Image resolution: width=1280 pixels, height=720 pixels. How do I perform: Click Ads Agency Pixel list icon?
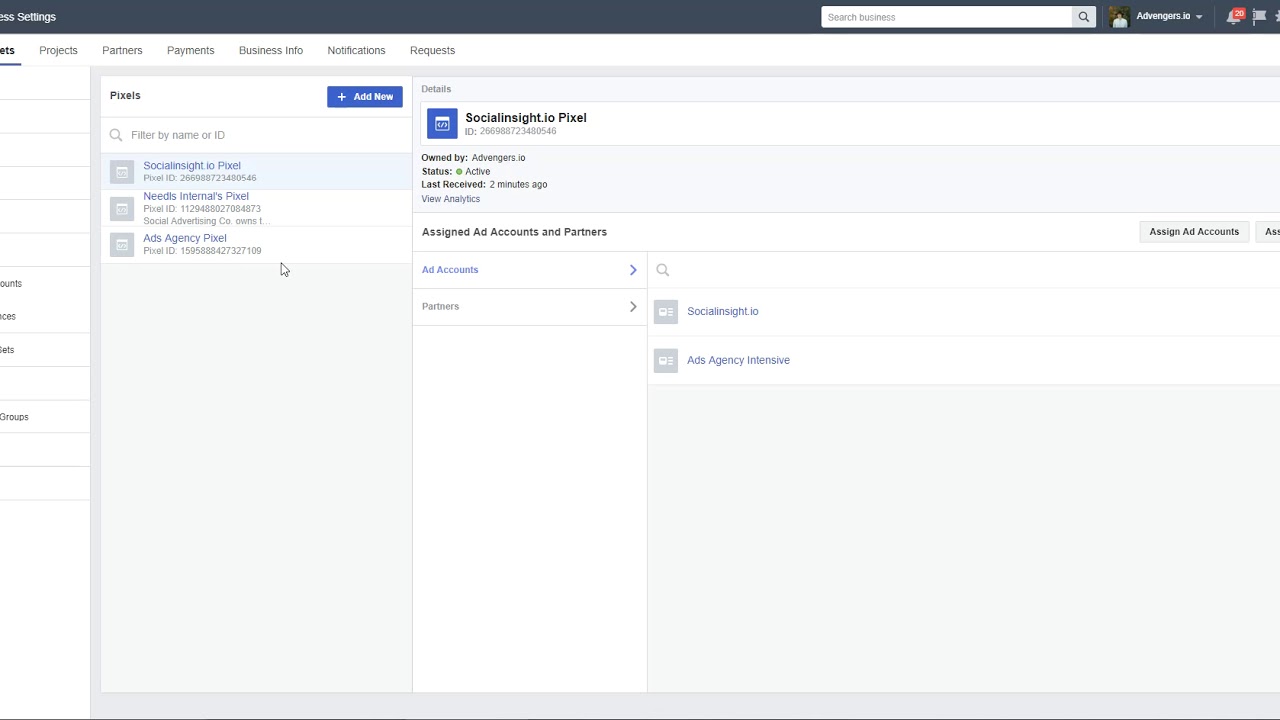coord(122,245)
